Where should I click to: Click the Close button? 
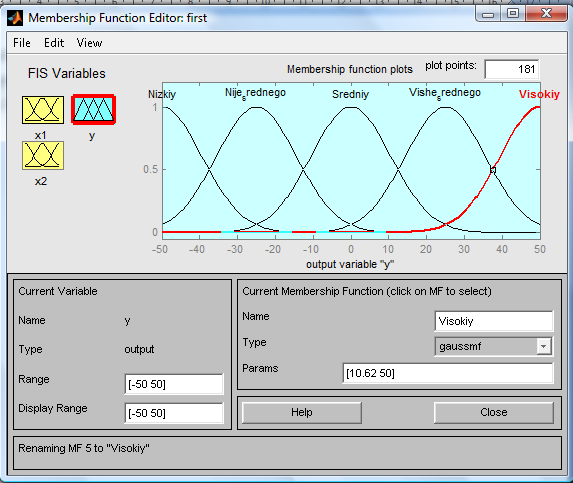[x=494, y=412]
